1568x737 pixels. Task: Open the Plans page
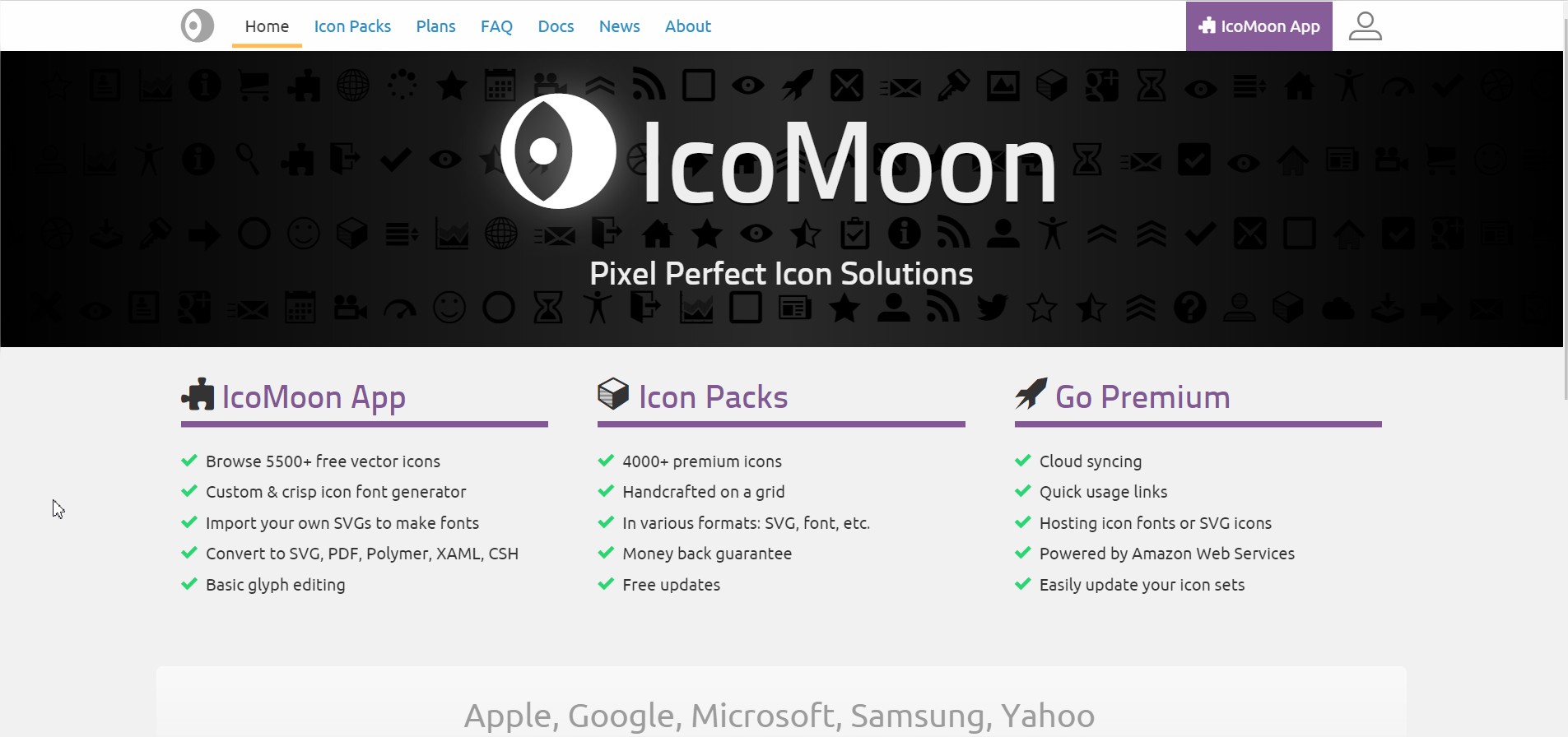tap(435, 26)
